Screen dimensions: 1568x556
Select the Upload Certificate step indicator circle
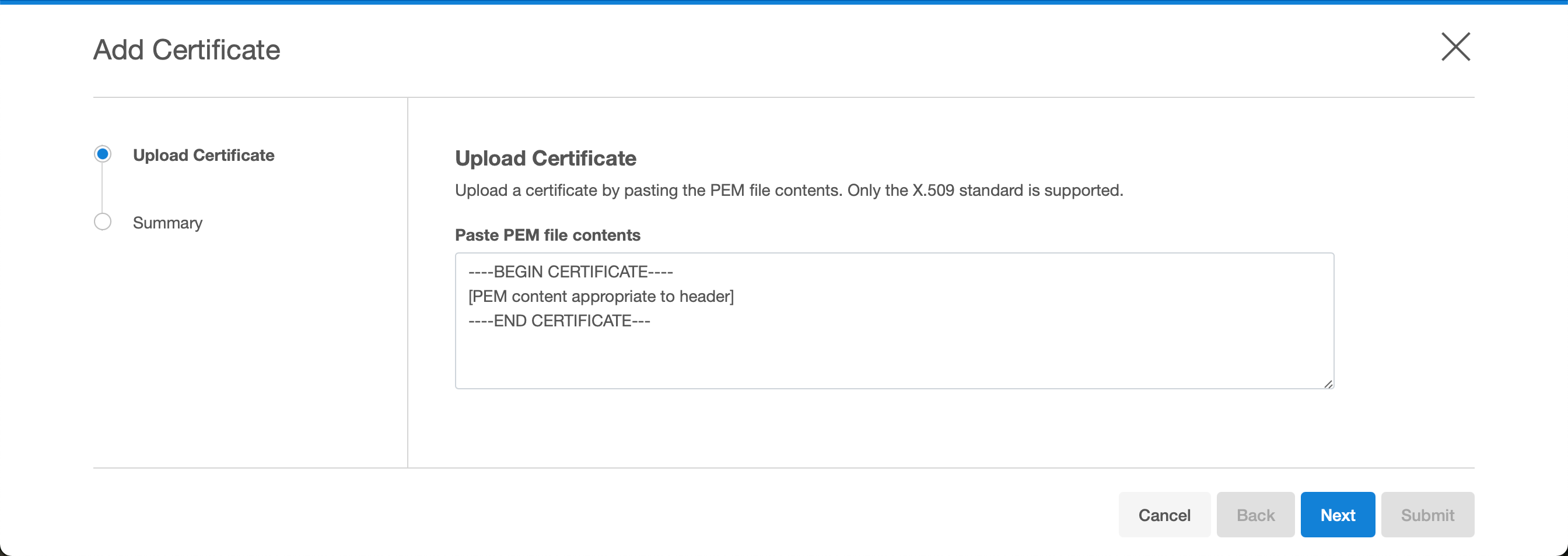coord(103,154)
